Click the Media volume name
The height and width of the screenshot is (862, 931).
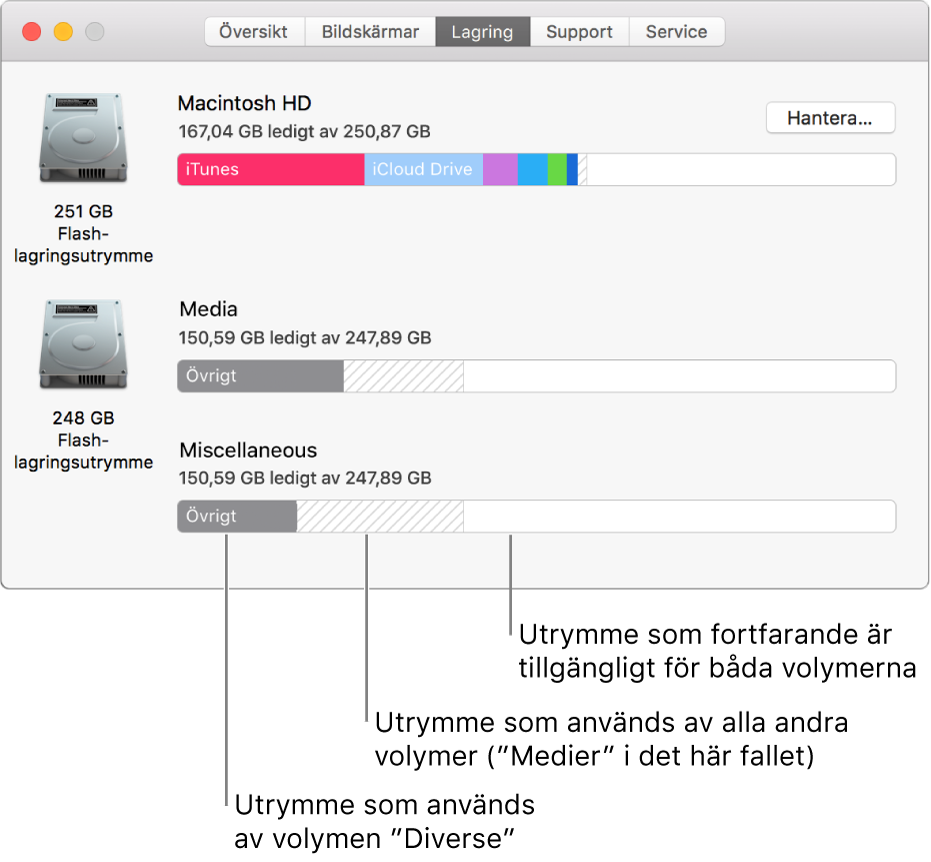[208, 309]
